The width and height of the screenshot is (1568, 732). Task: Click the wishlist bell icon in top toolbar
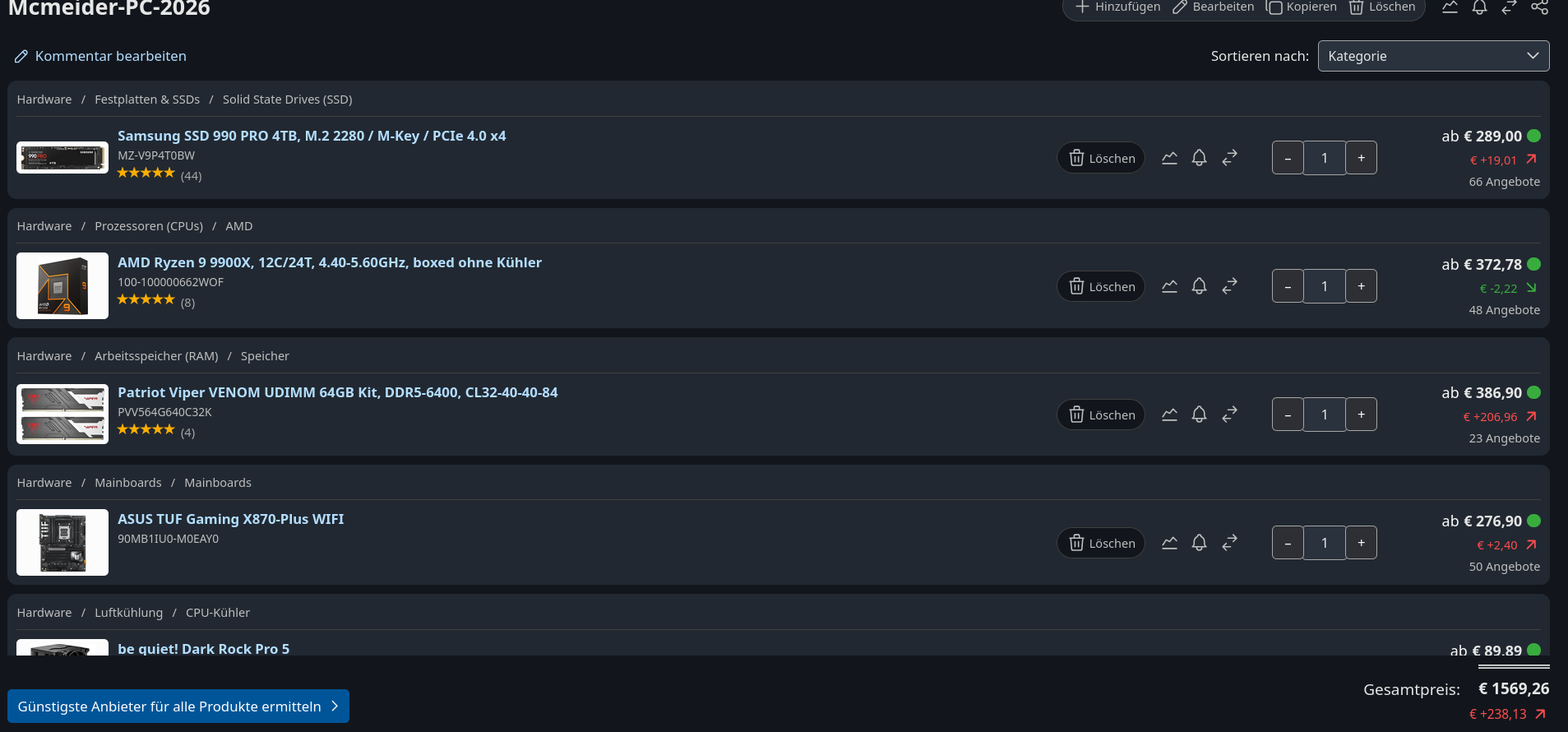(1479, 7)
